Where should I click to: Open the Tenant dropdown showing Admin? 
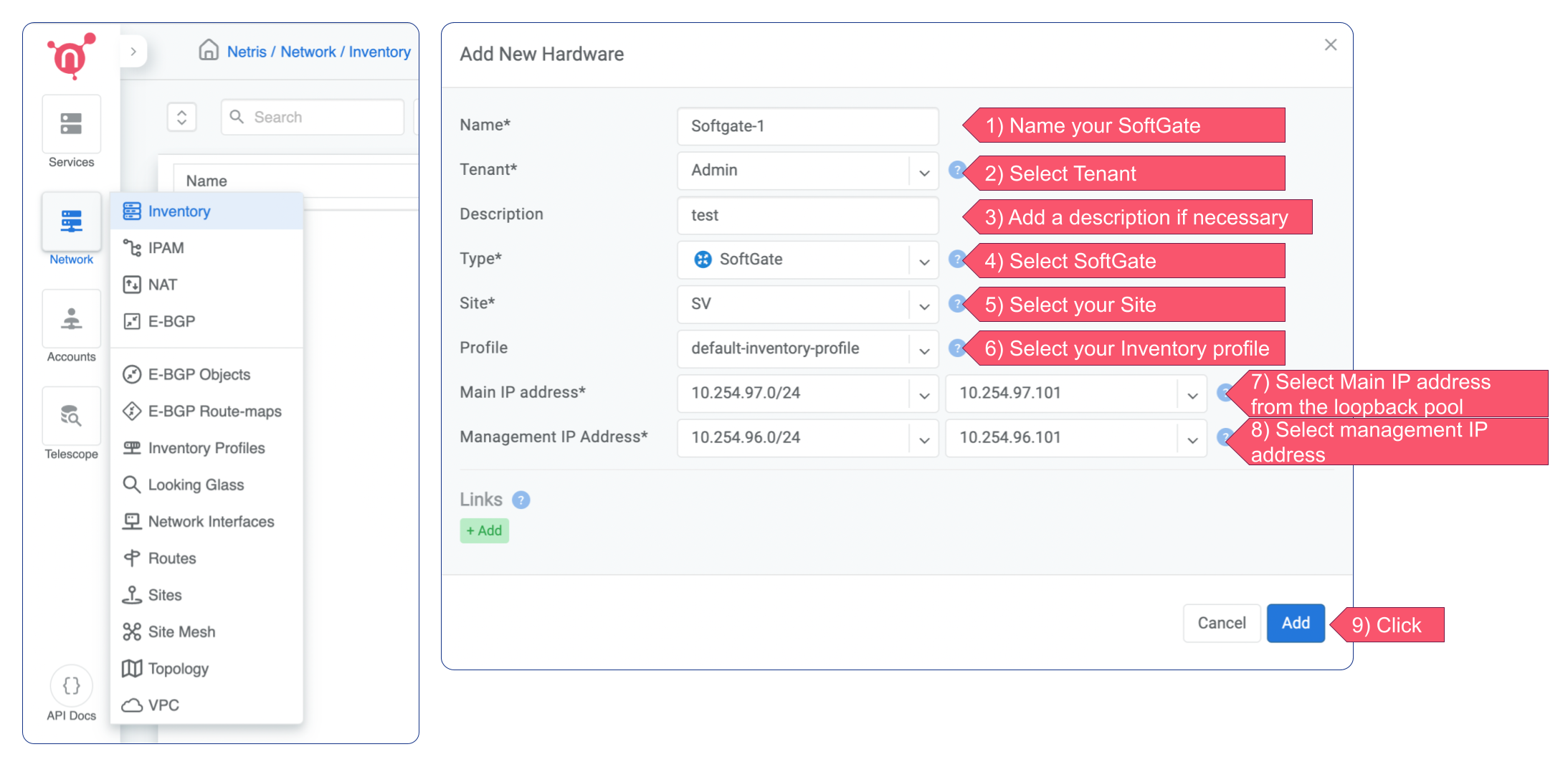807,171
